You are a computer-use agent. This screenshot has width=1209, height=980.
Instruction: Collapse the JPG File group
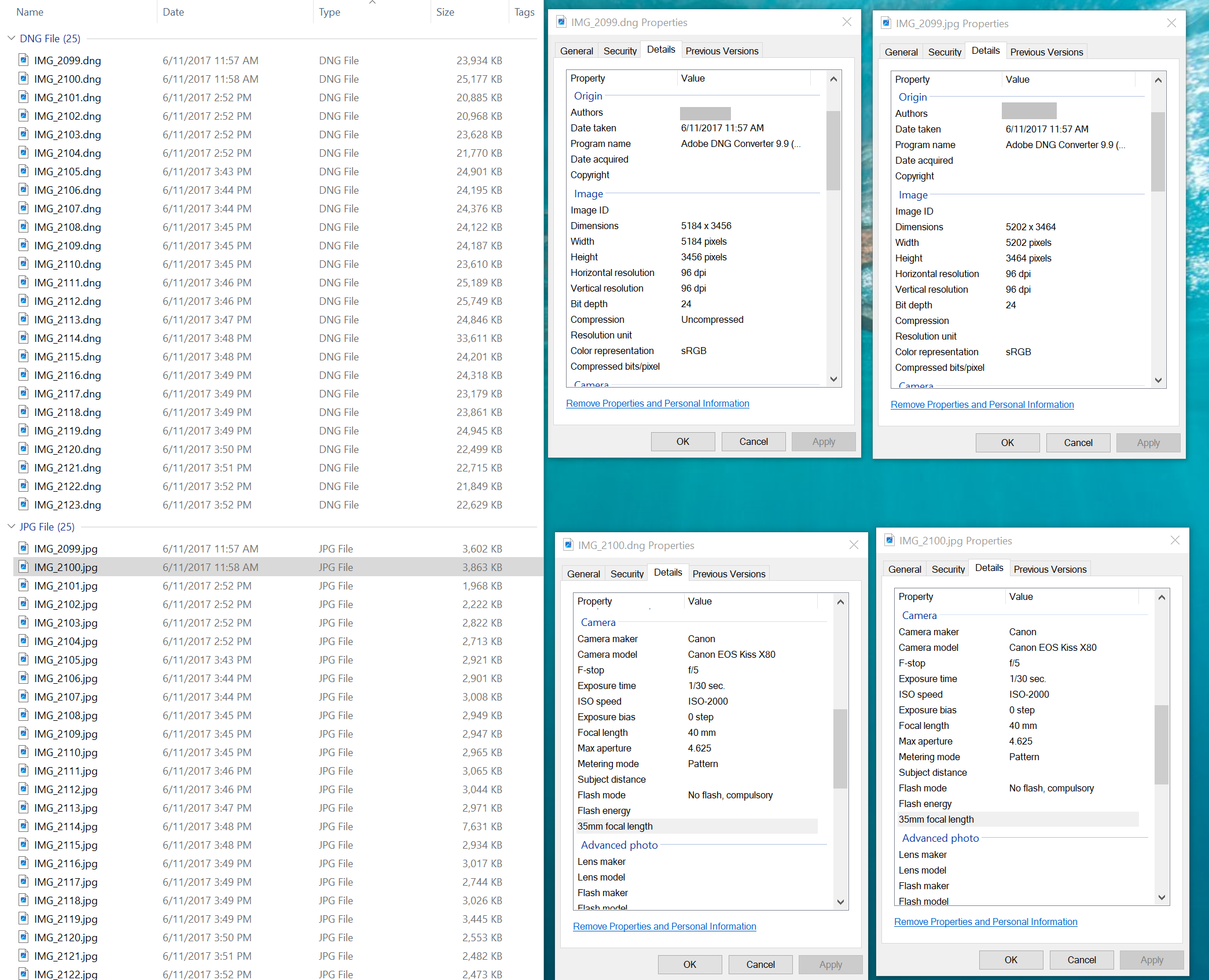tap(11, 526)
